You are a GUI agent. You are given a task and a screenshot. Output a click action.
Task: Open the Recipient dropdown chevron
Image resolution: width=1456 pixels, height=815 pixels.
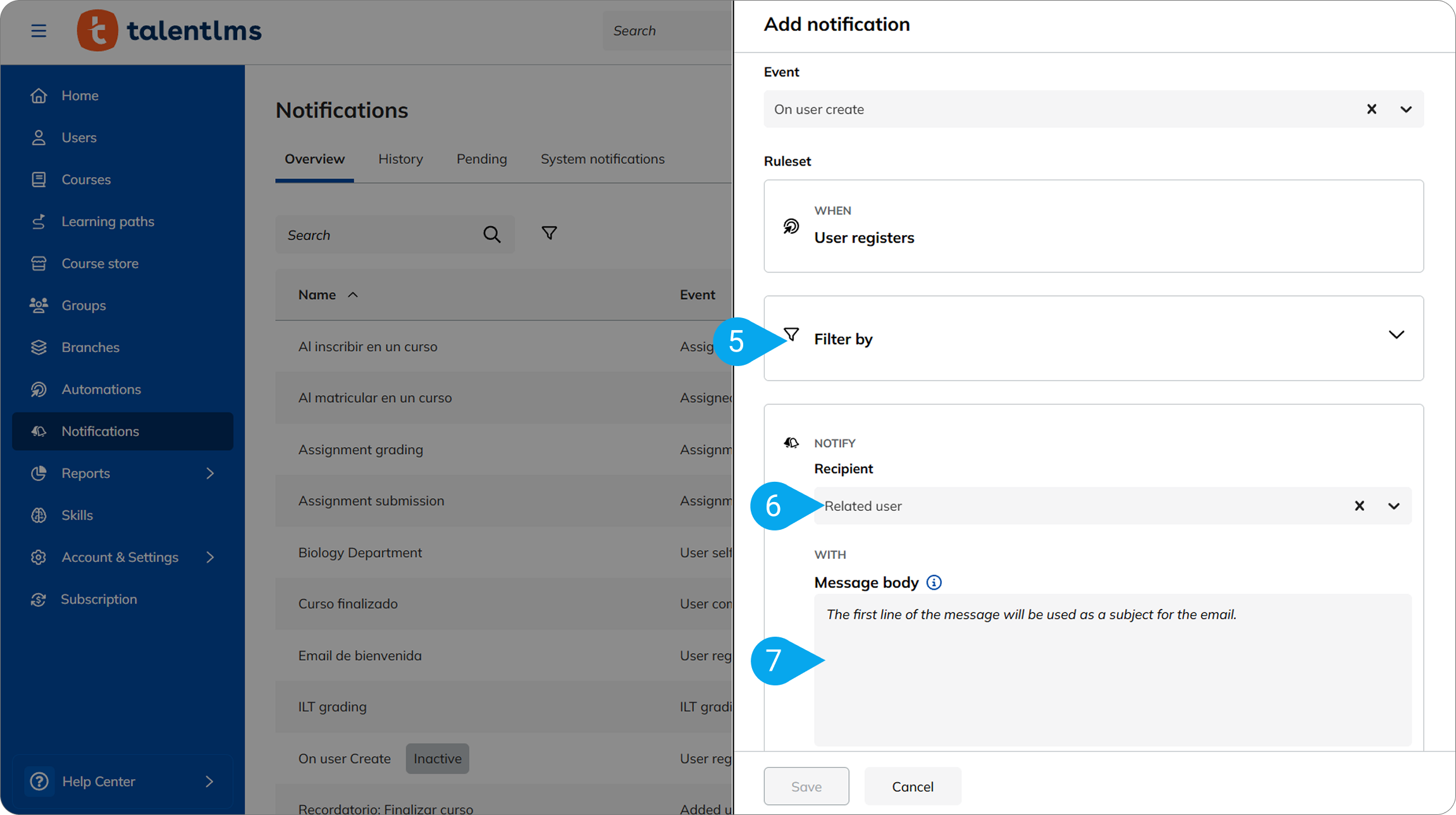1393,506
